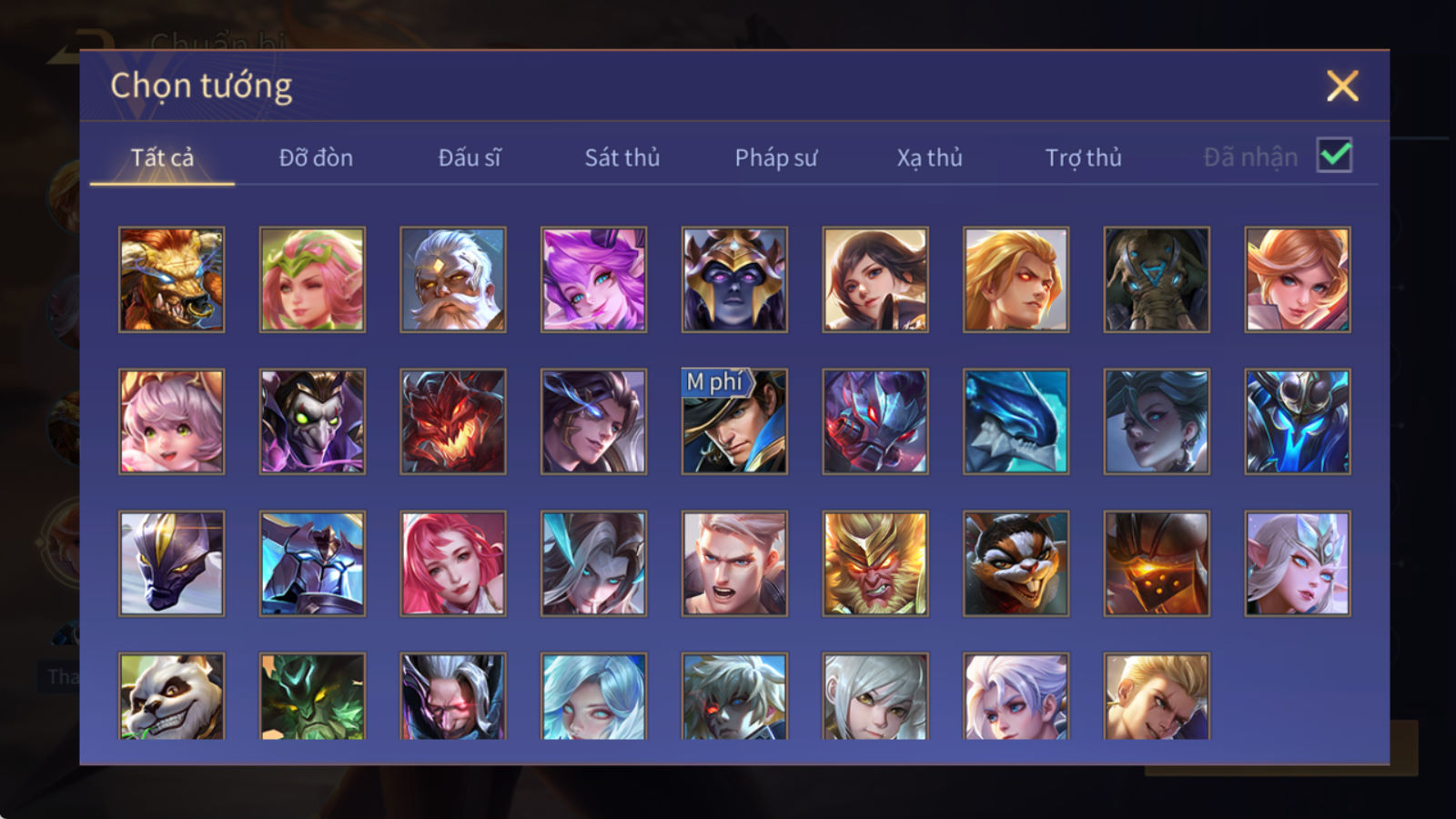
Task: Close the Chọn tướng dialog
Action: click(1342, 86)
